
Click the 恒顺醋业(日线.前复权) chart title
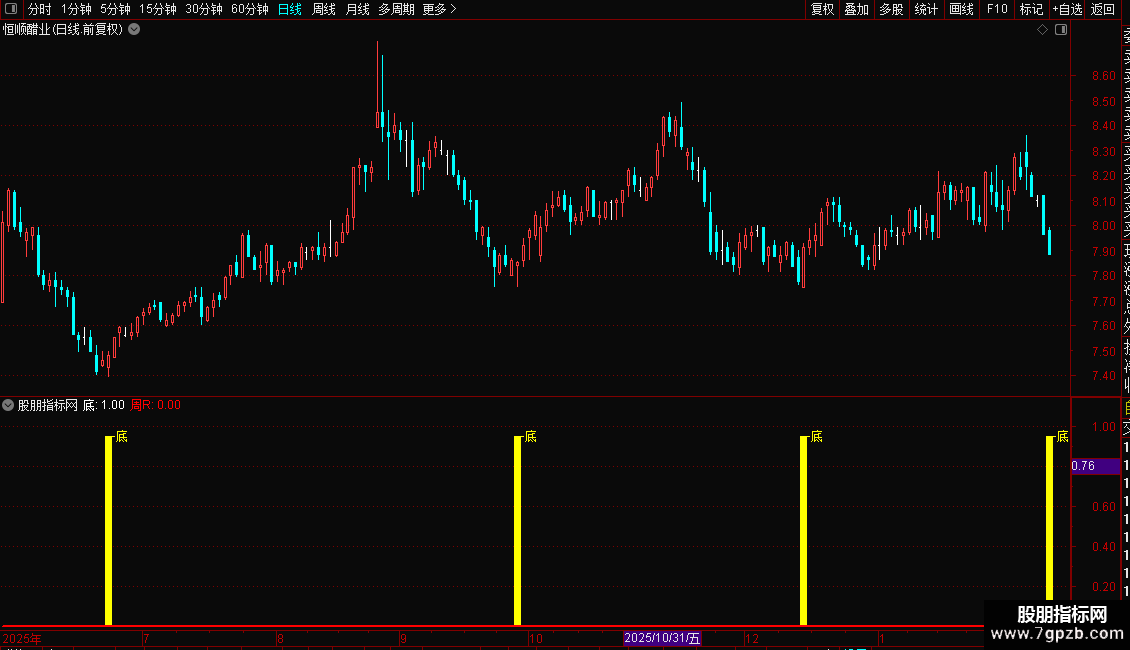pos(63,30)
